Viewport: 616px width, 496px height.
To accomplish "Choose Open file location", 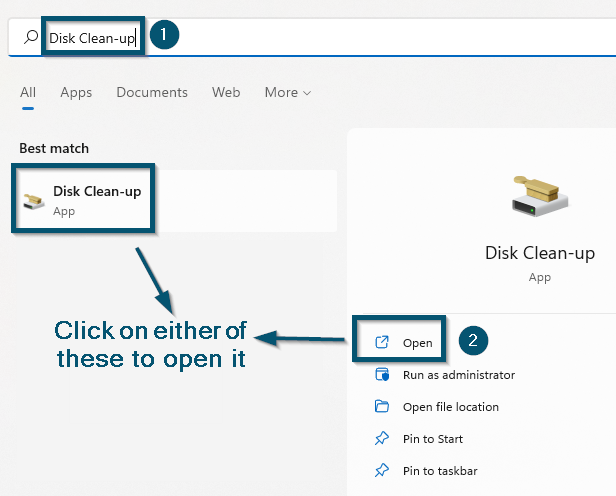I will (x=451, y=407).
